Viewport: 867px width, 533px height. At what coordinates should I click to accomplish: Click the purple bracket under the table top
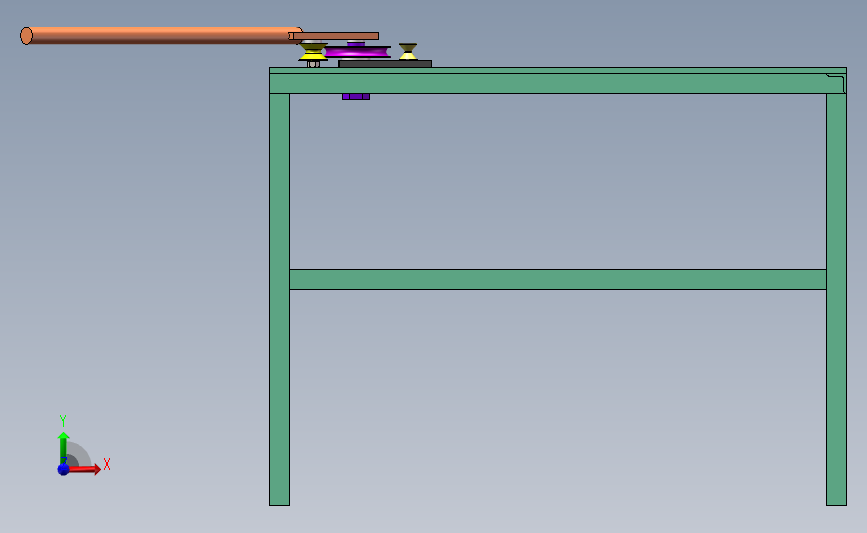[356, 97]
